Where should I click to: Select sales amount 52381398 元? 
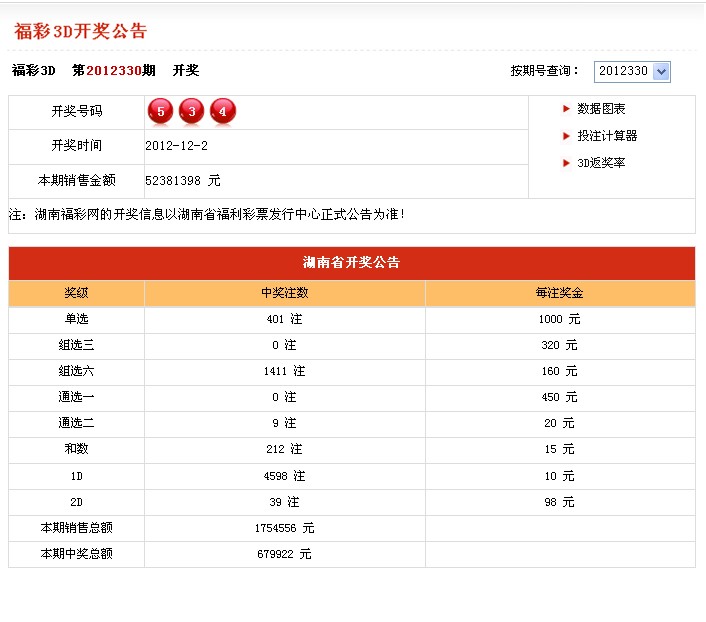(182, 181)
